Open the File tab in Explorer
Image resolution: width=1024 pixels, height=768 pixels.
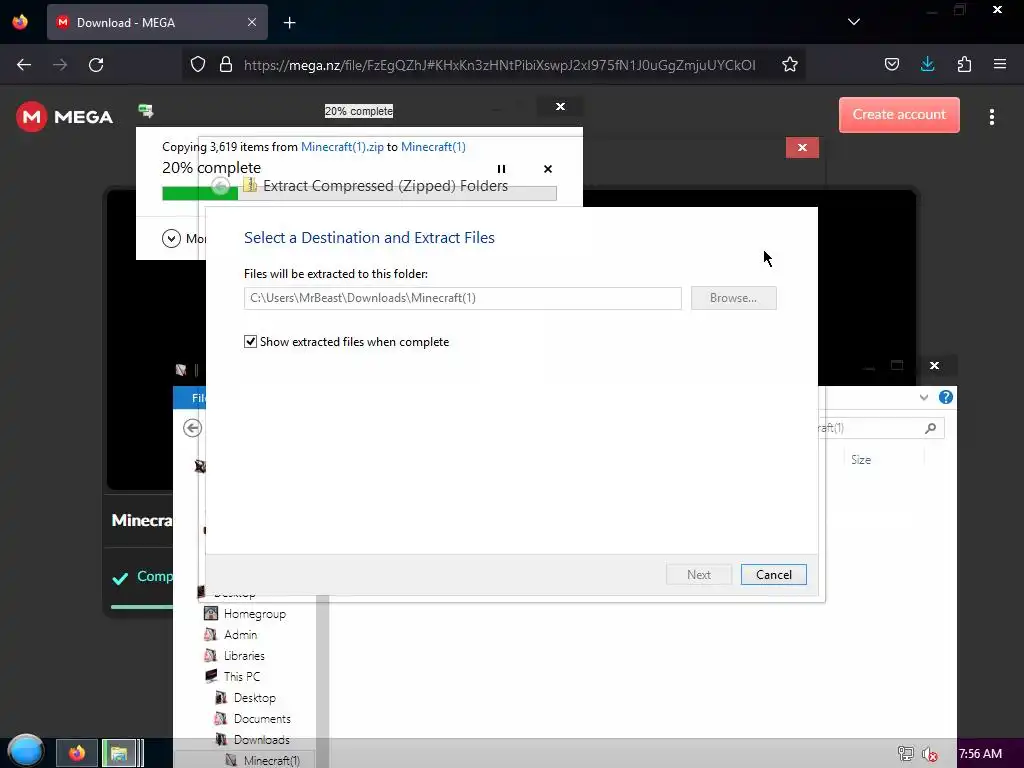pyautogui.click(x=189, y=398)
